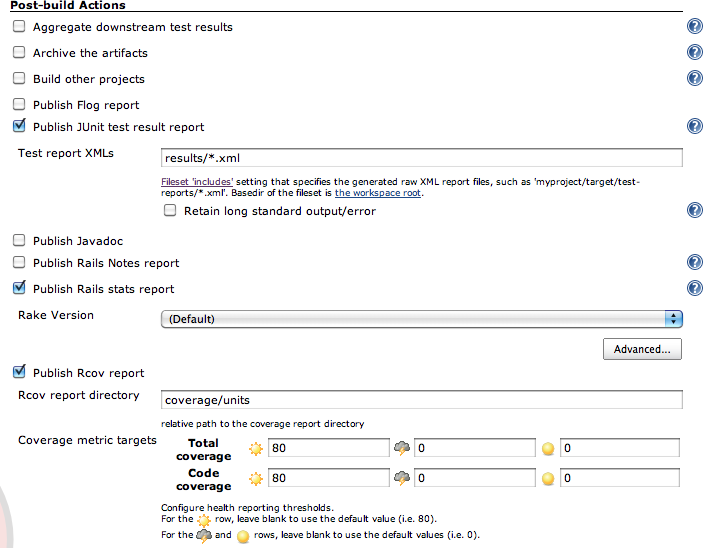Disable Publish Rcov report checkbox
Image resolution: width=703 pixels, height=548 pixels.
[x=19, y=371]
